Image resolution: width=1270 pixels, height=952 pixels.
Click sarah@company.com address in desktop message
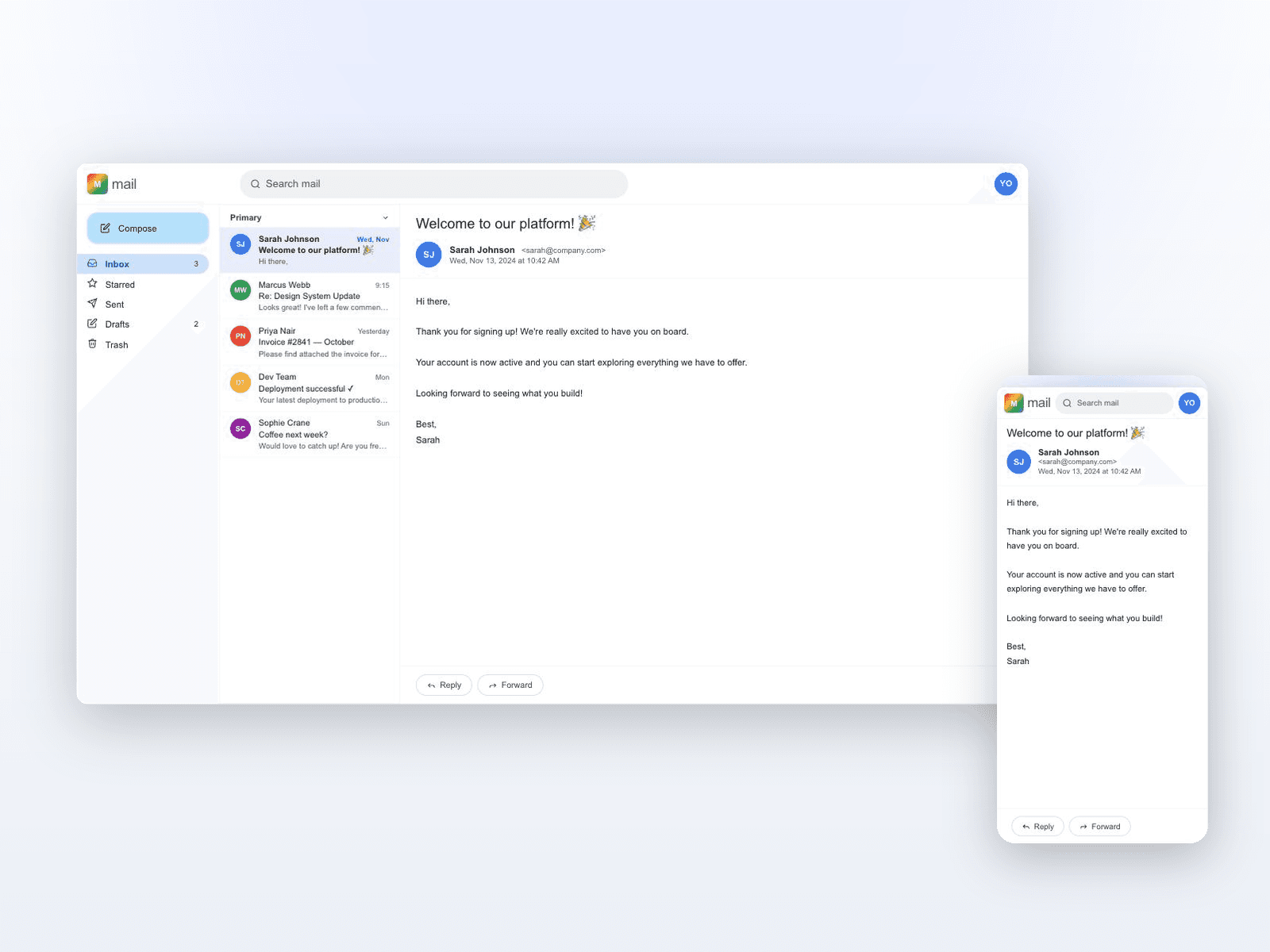tap(564, 251)
